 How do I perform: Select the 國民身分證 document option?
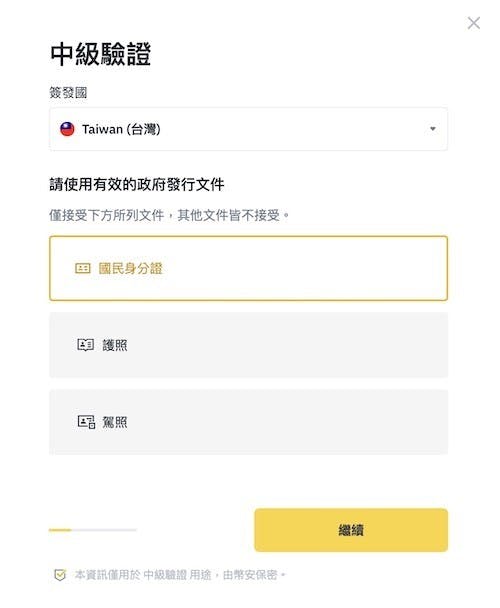click(248, 268)
